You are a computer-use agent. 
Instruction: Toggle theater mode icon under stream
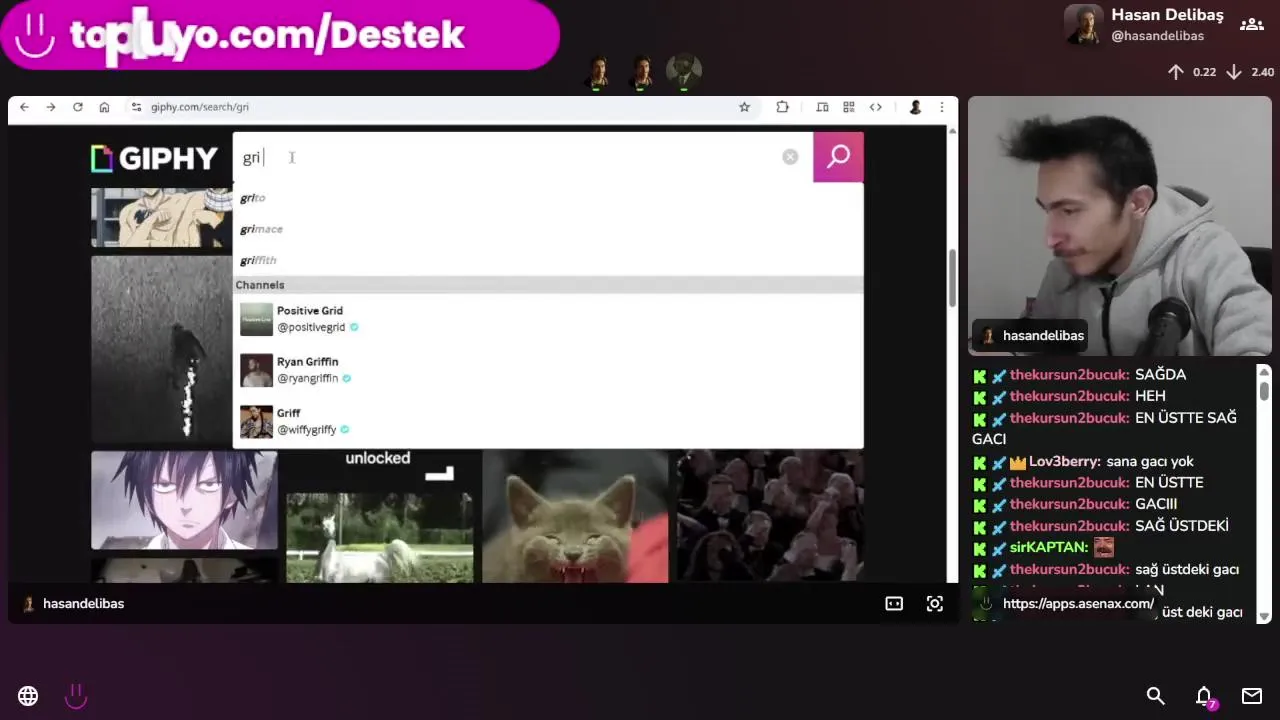point(894,604)
